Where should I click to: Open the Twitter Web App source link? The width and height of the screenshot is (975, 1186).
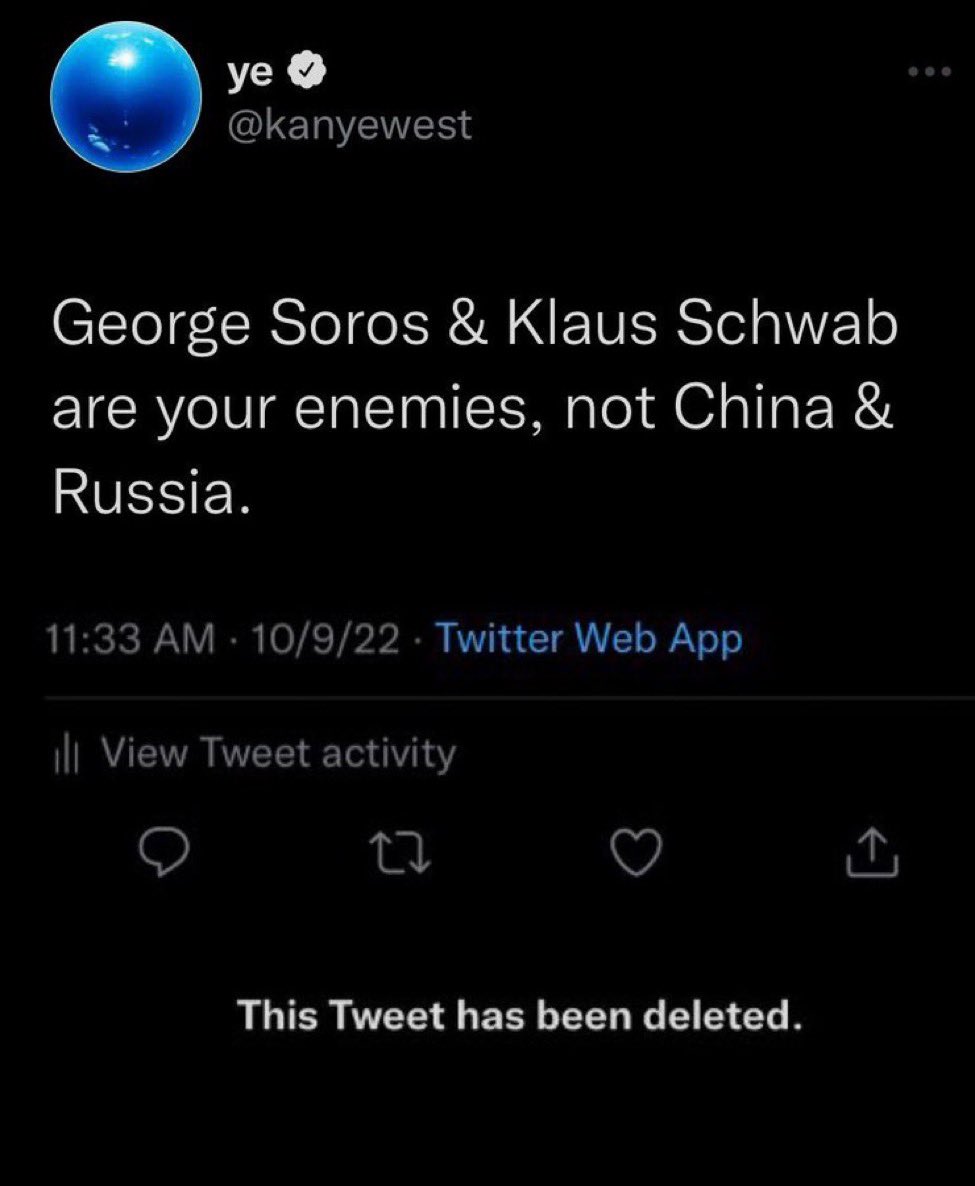click(x=590, y=639)
